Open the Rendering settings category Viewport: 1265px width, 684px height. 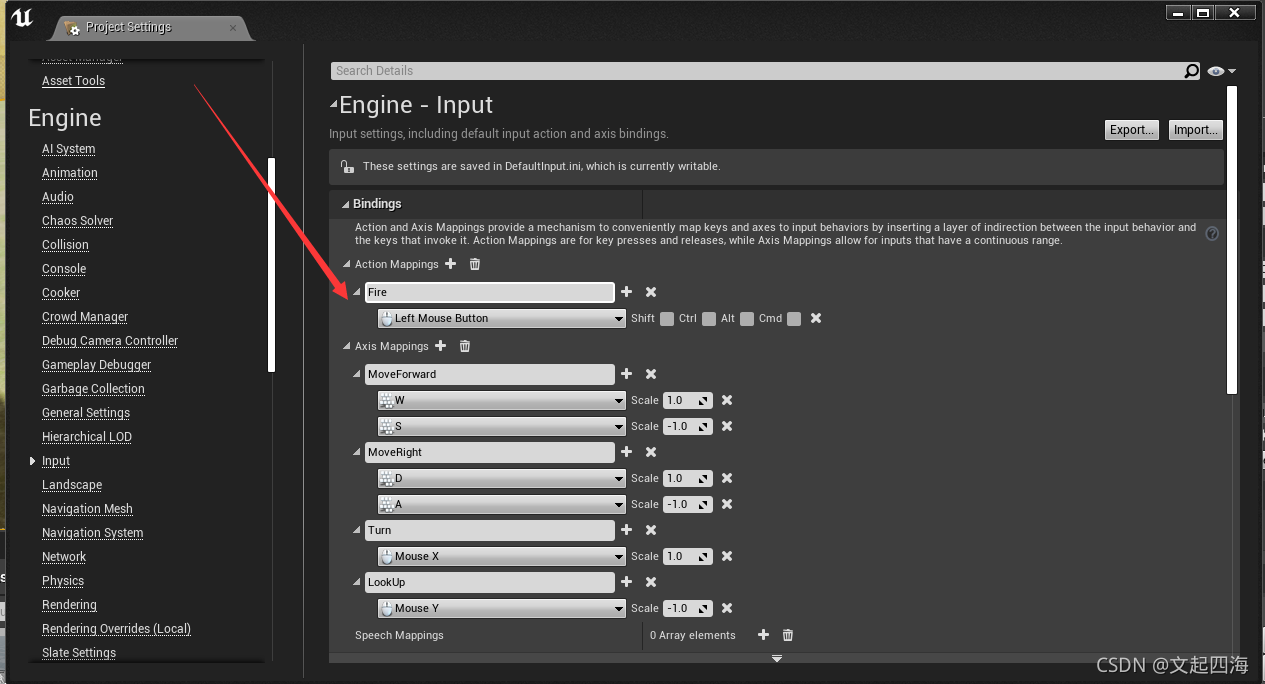(x=69, y=605)
